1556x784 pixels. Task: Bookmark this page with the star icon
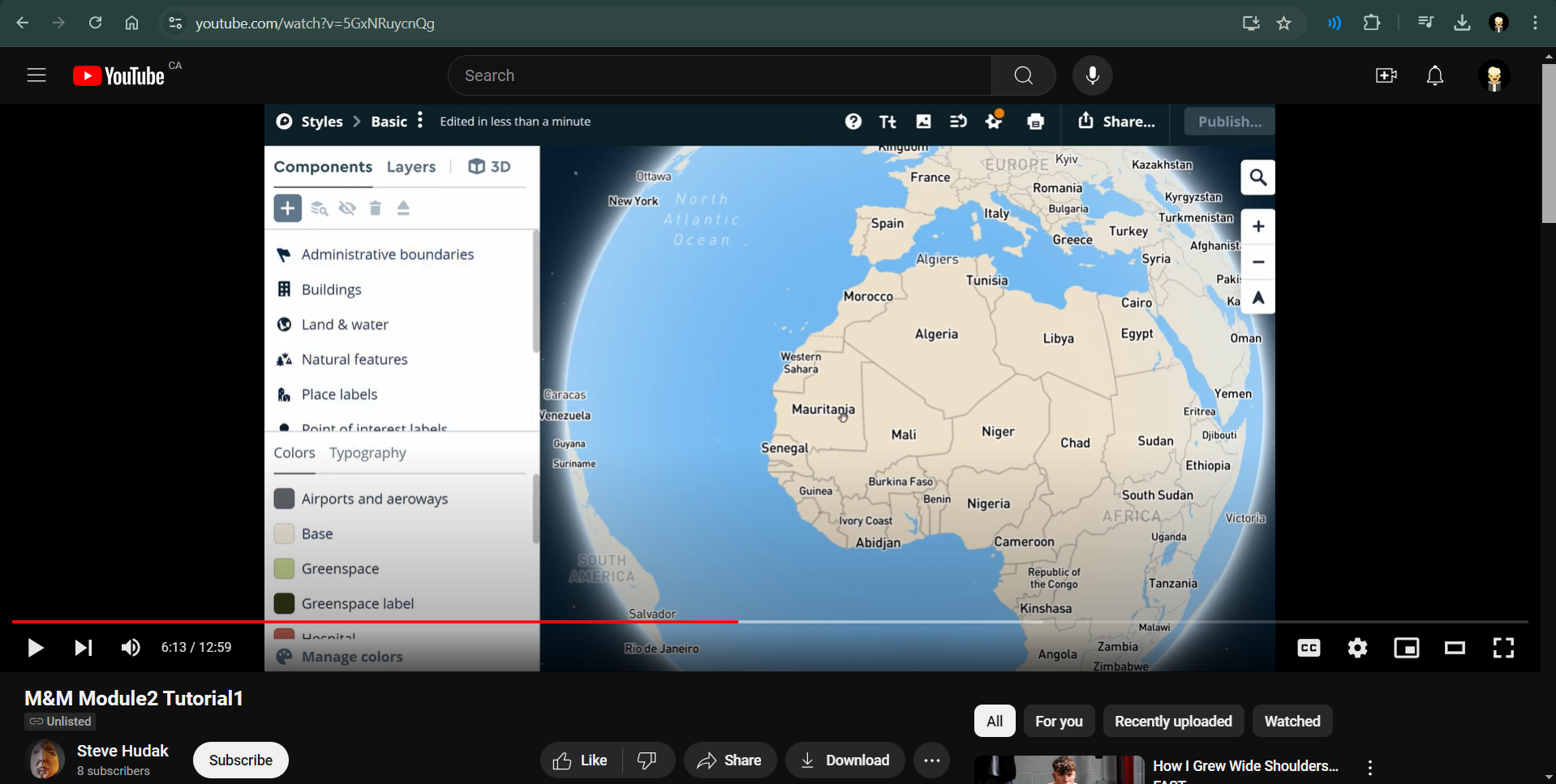point(1283,24)
